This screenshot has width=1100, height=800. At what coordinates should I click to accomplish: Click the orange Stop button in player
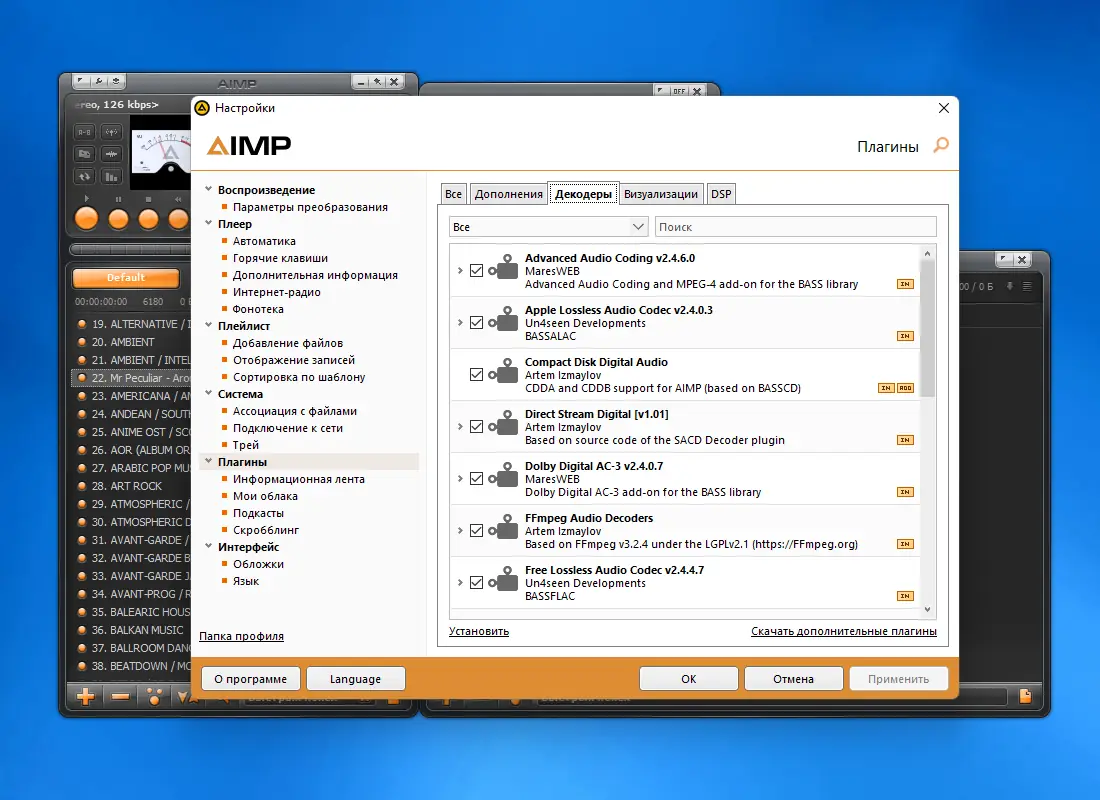[x=148, y=219]
